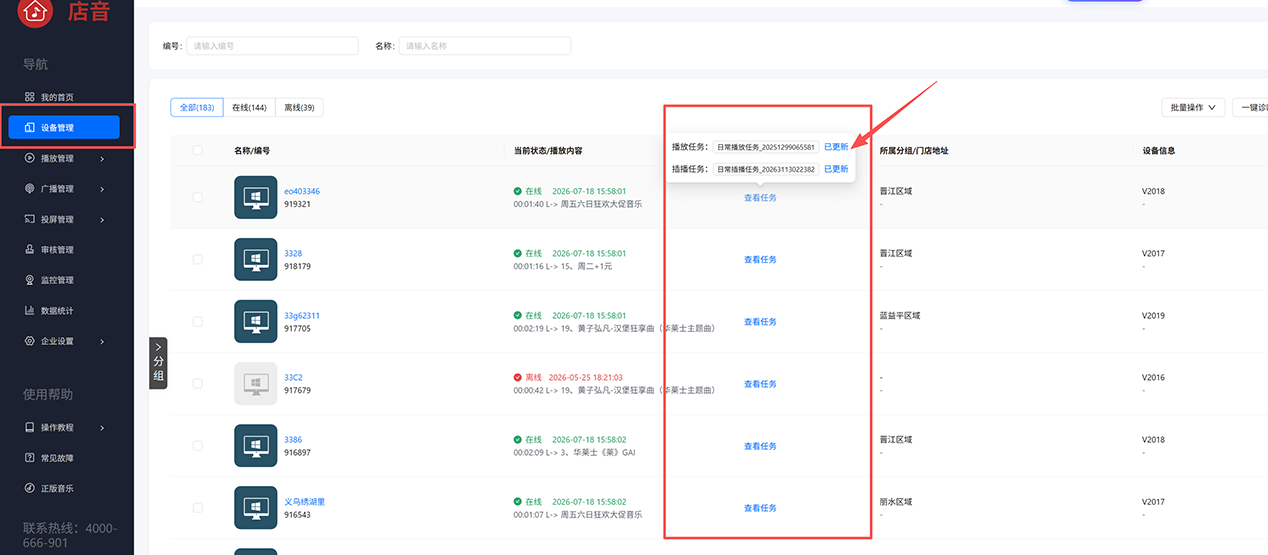Click the 企业设置 gear icon in sidebar
The width and height of the screenshot is (1268, 555).
pyautogui.click(x=30, y=341)
